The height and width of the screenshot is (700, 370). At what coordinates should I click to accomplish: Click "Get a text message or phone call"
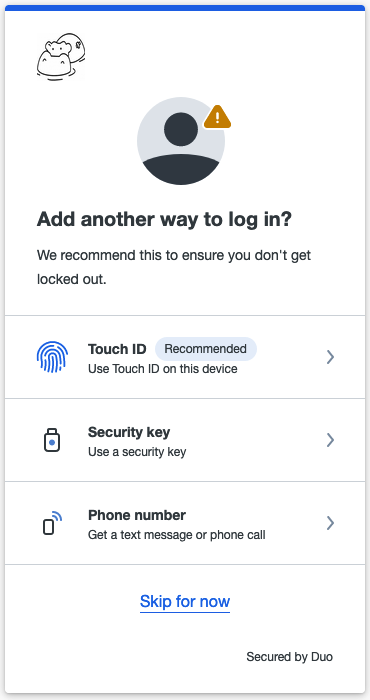point(177,535)
